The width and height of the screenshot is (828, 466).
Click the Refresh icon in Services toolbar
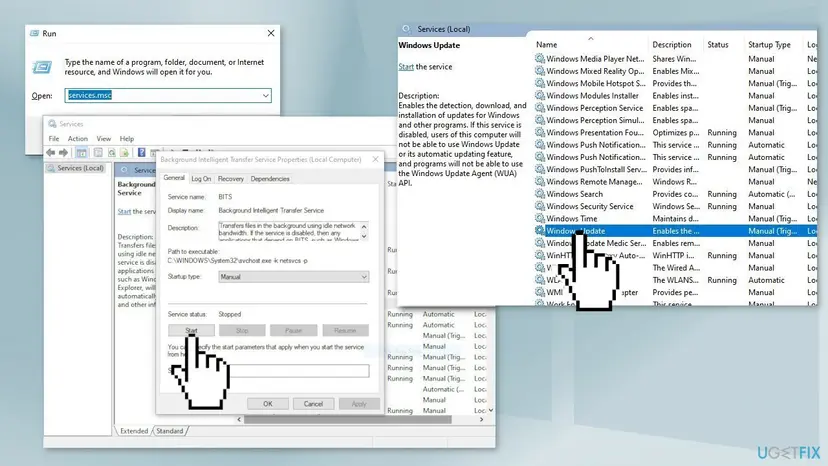point(111,153)
